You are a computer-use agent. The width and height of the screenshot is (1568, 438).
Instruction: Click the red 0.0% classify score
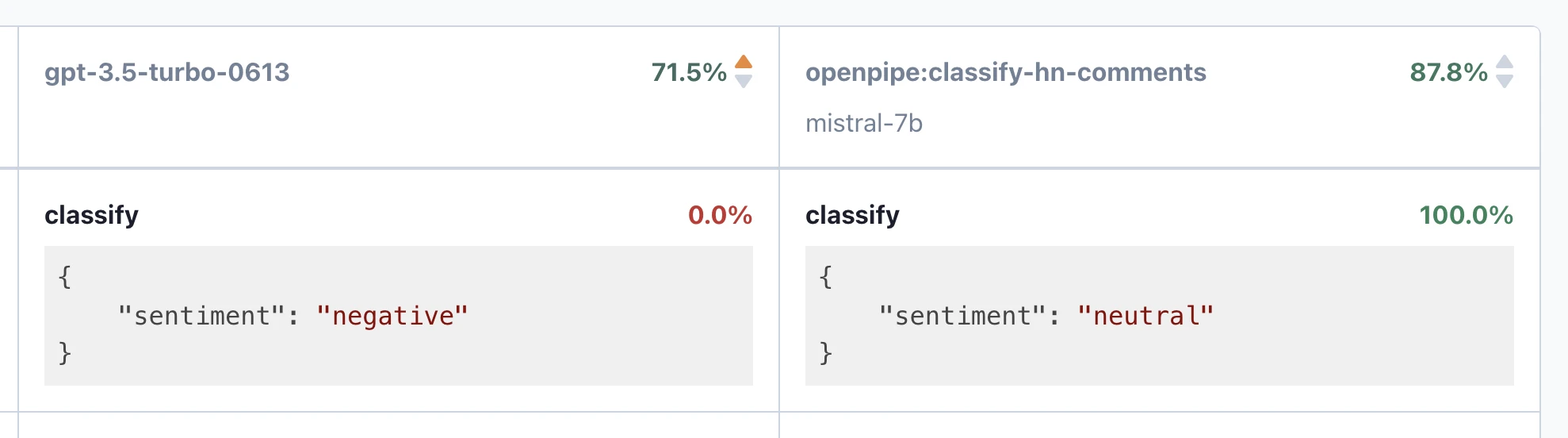point(720,215)
